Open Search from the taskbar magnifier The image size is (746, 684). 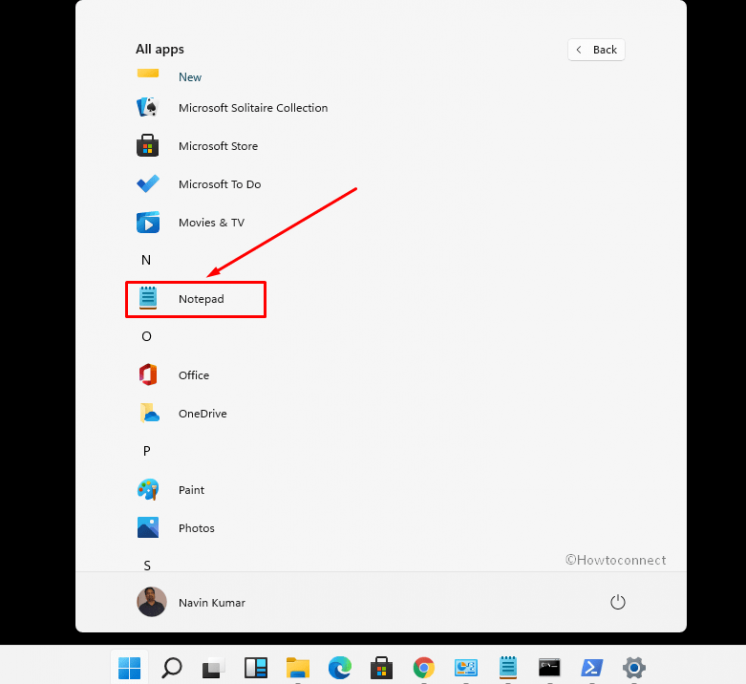172,668
